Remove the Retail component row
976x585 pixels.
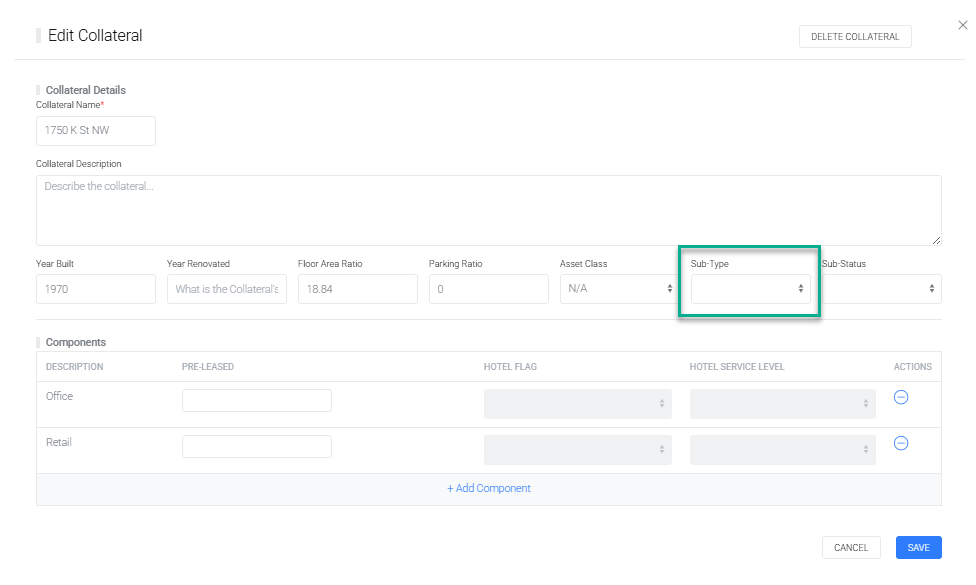click(900, 443)
